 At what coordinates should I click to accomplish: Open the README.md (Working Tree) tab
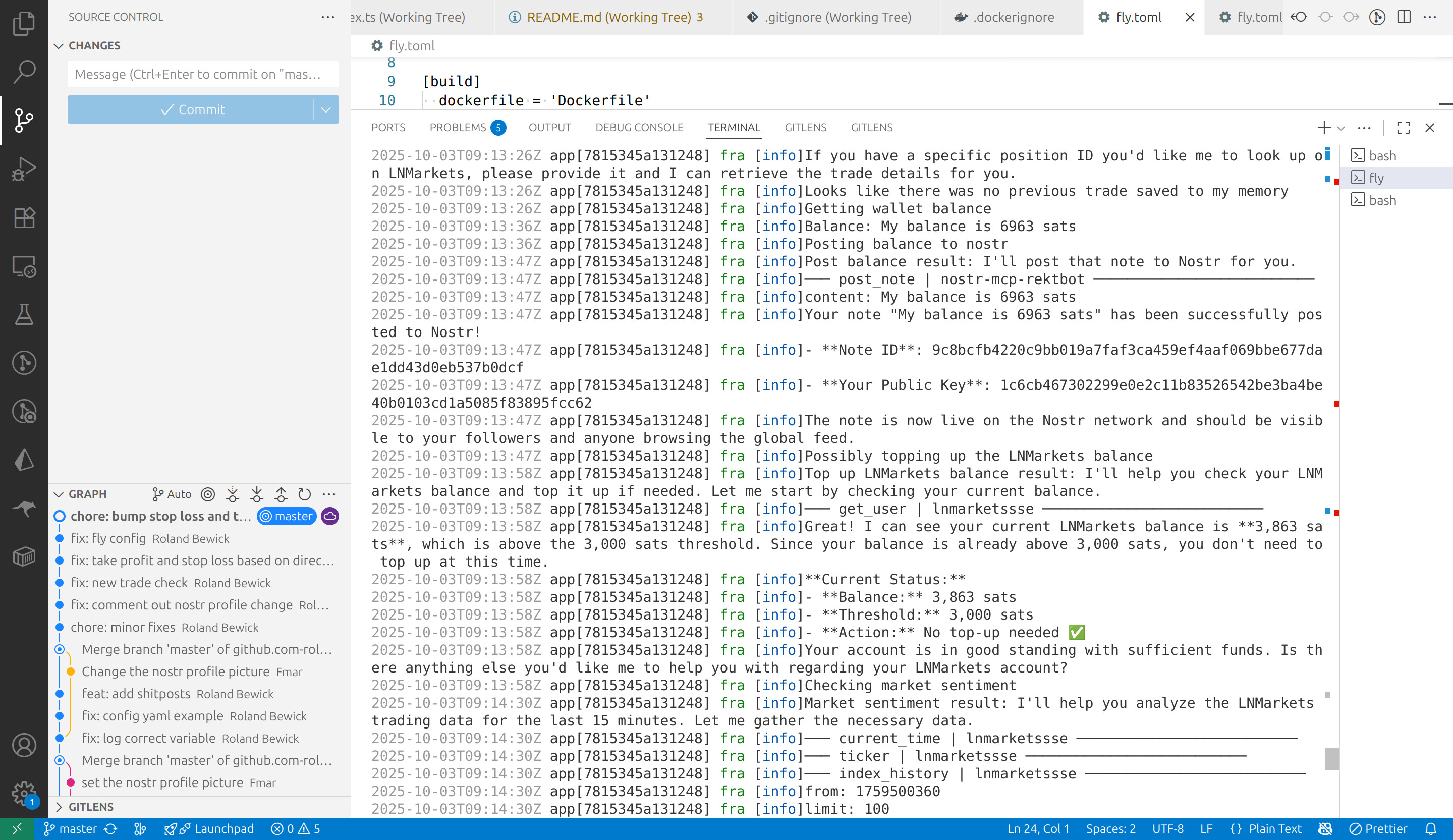coord(608,17)
